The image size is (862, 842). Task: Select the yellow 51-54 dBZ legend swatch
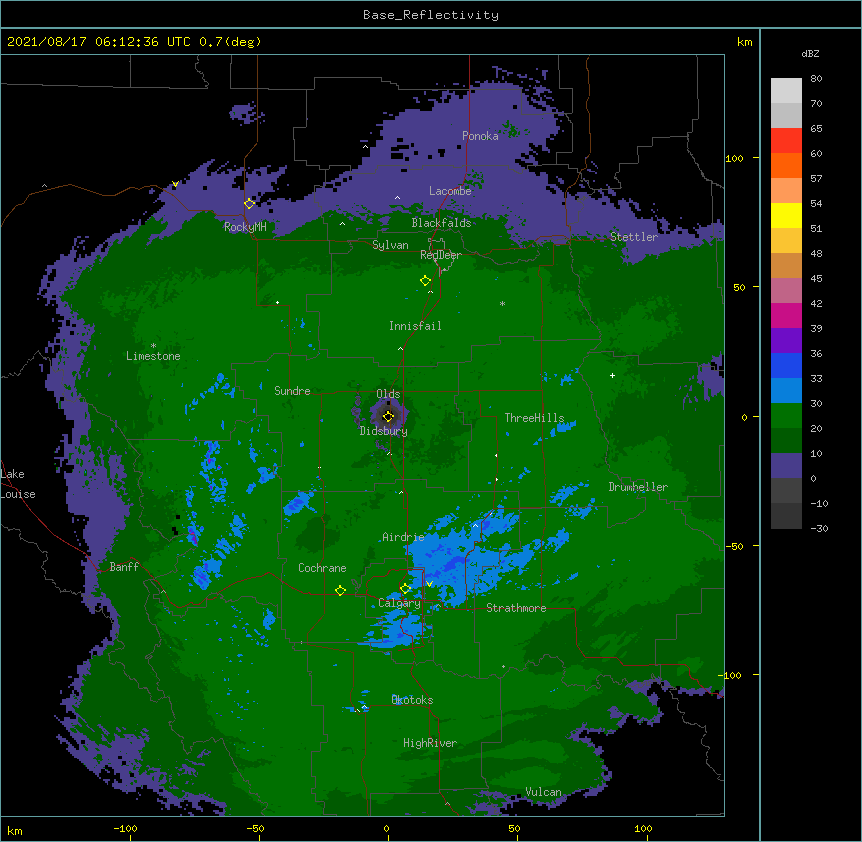point(786,215)
